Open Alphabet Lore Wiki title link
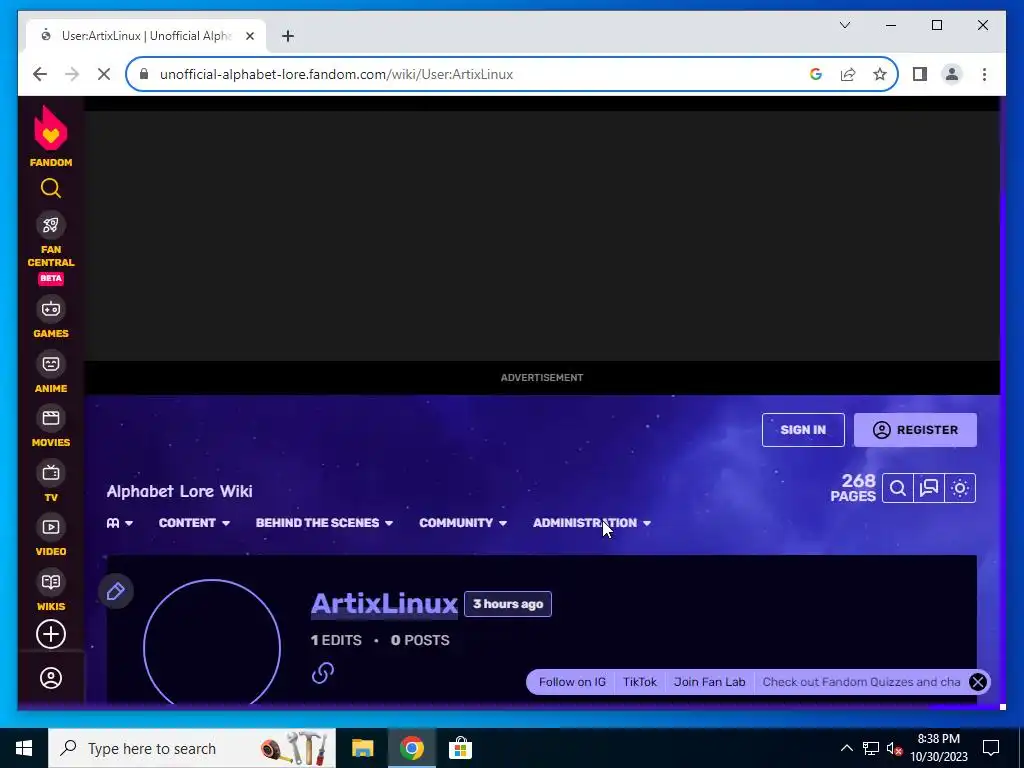The width and height of the screenshot is (1024, 768). 180,491
